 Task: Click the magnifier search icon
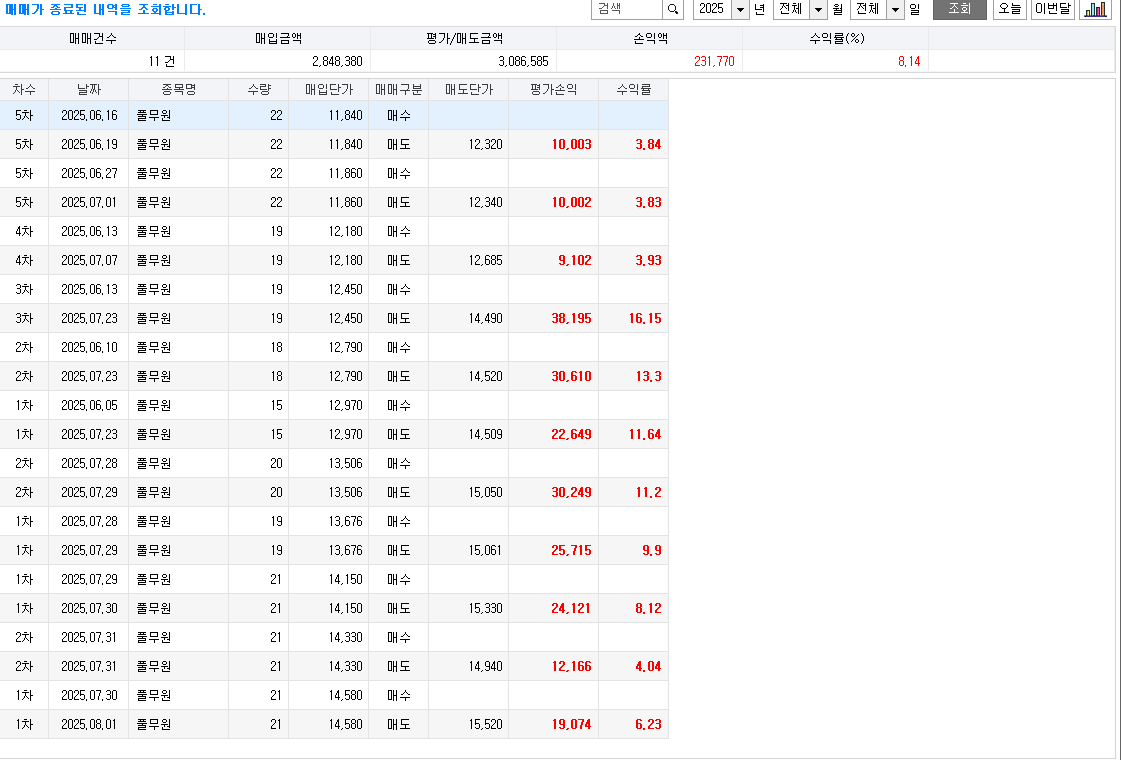(673, 9)
